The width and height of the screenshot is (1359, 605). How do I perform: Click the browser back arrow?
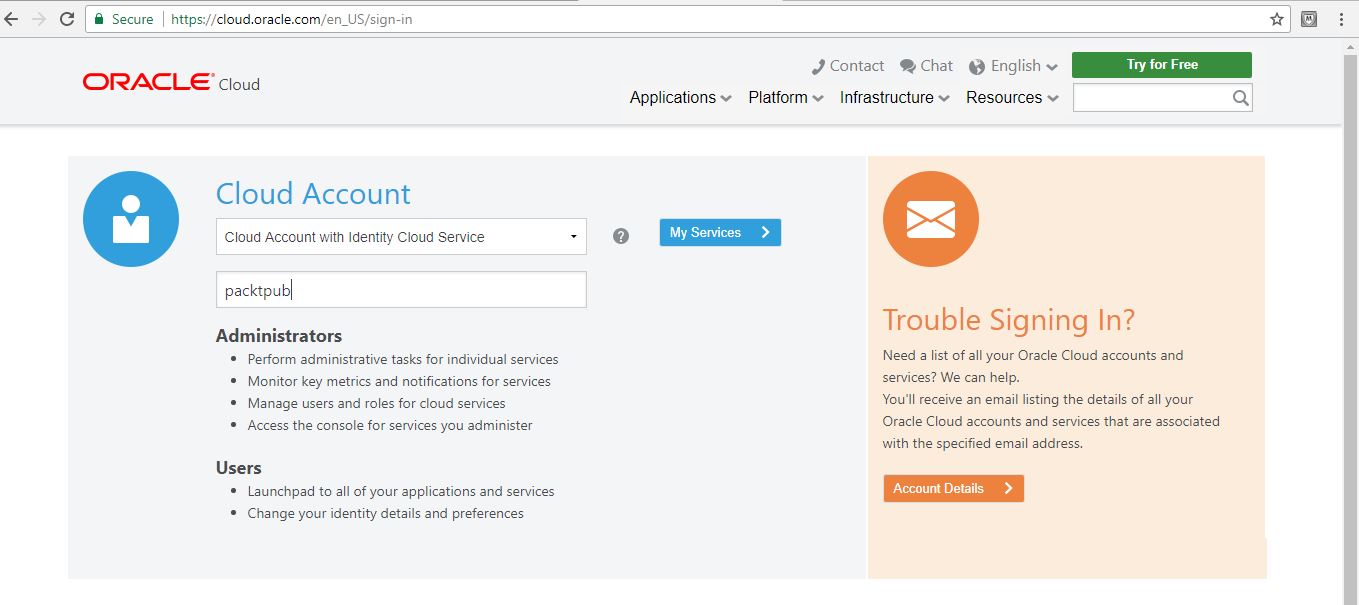click(x=12, y=19)
